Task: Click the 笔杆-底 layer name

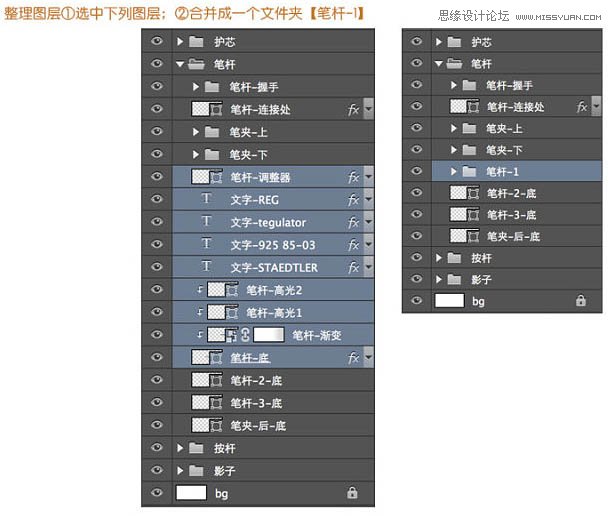Action: [250, 358]
